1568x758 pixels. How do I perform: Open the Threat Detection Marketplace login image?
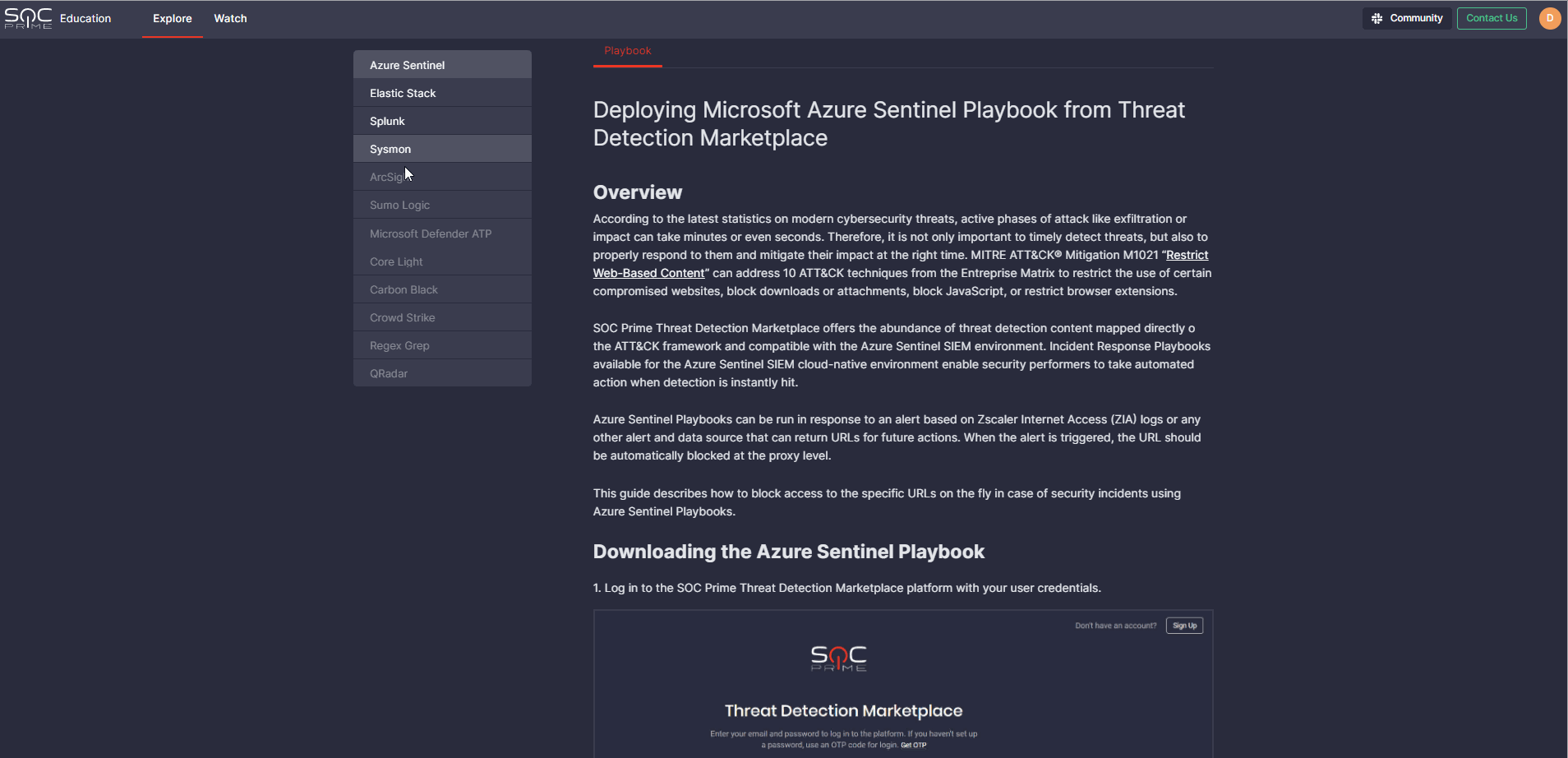pos(903,684)
